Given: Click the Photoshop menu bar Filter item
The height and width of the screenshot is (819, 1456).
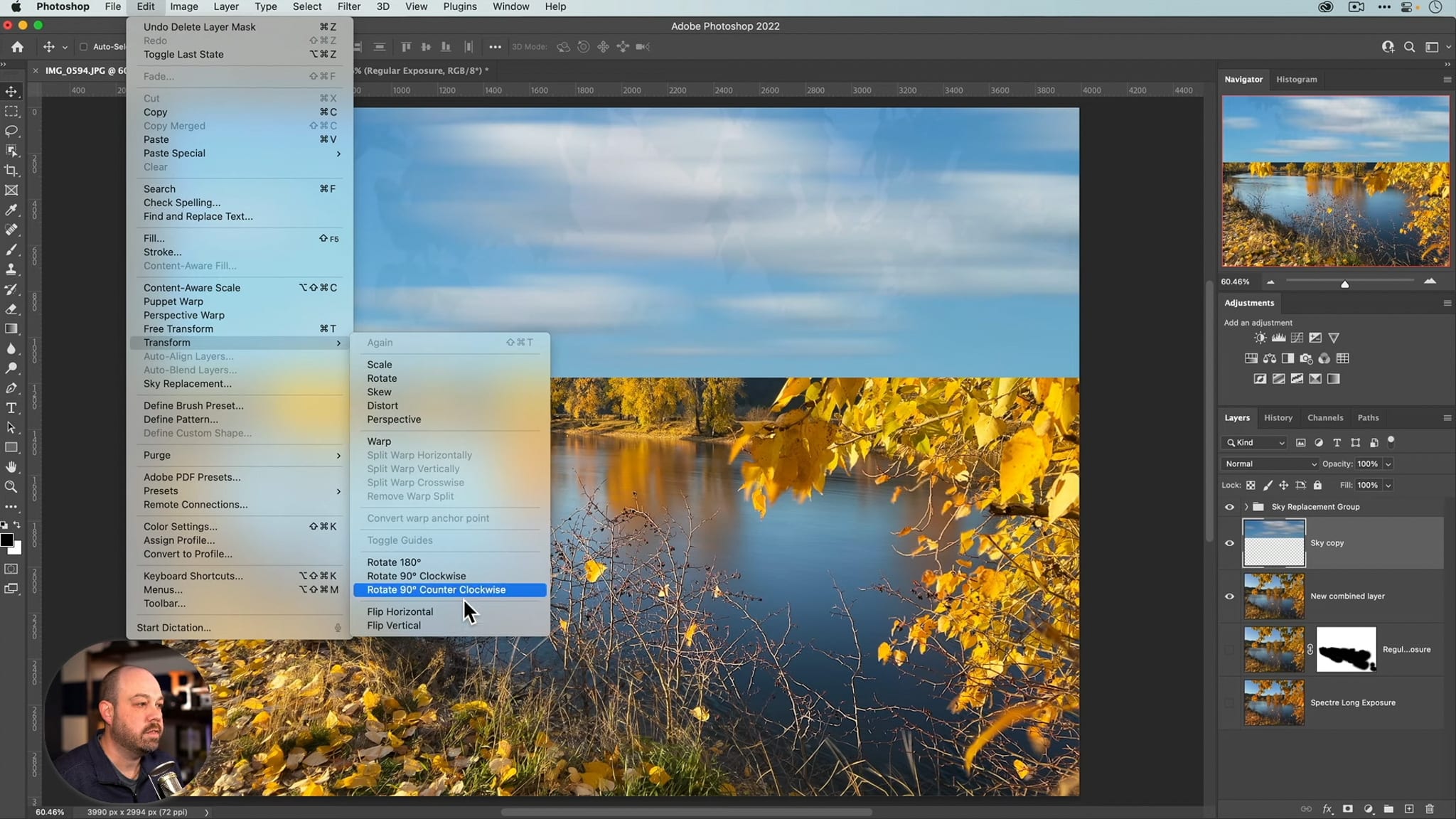Looking at the screenshot, I should [x=349, y=7].
